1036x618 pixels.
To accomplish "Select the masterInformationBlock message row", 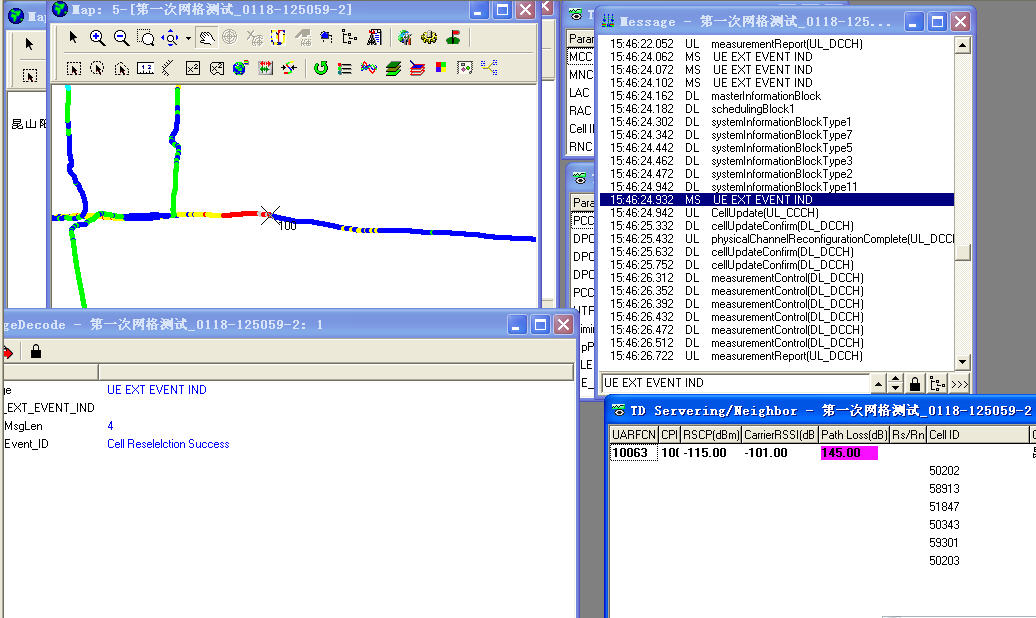I will pos(776,96).
